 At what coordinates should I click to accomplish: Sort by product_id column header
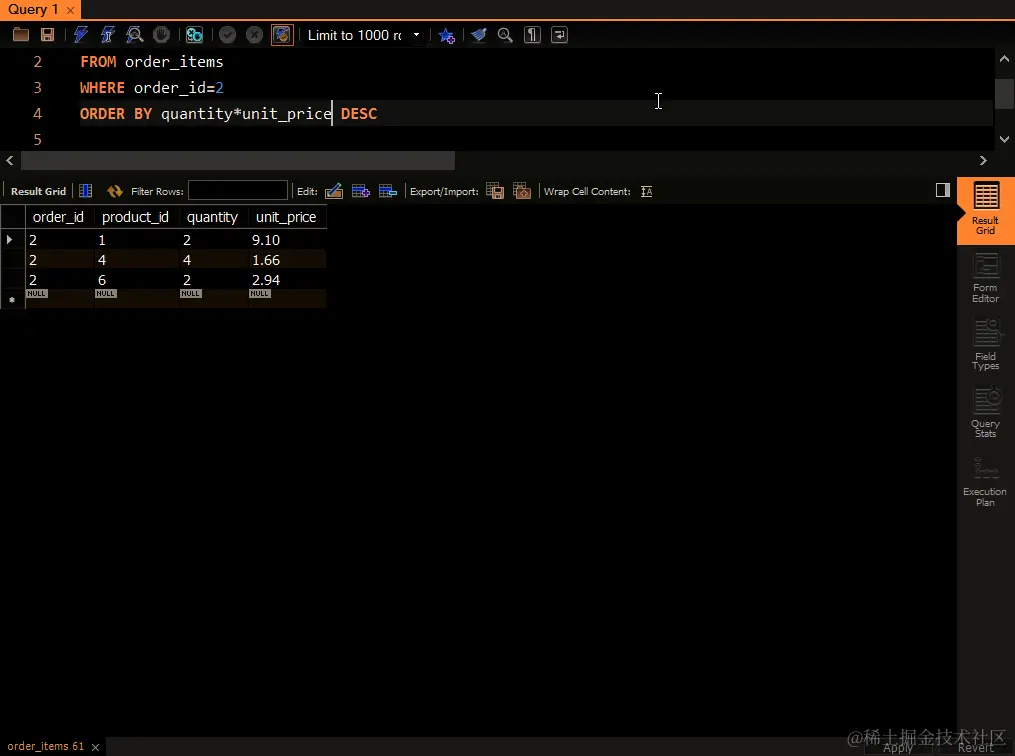136,217
